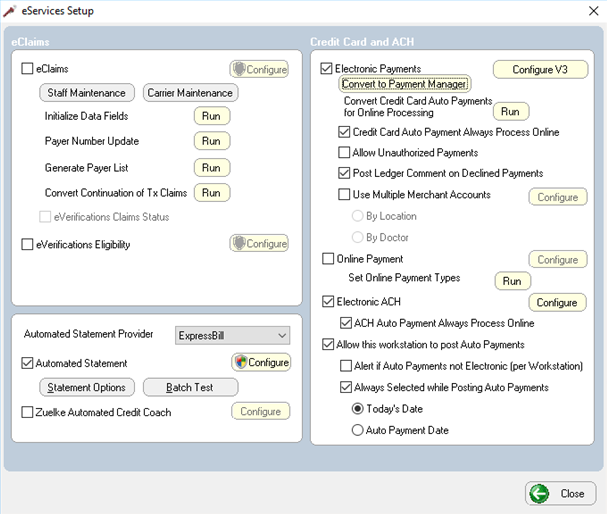Click the Configure button for Electronic ACH

click(557, 303)
